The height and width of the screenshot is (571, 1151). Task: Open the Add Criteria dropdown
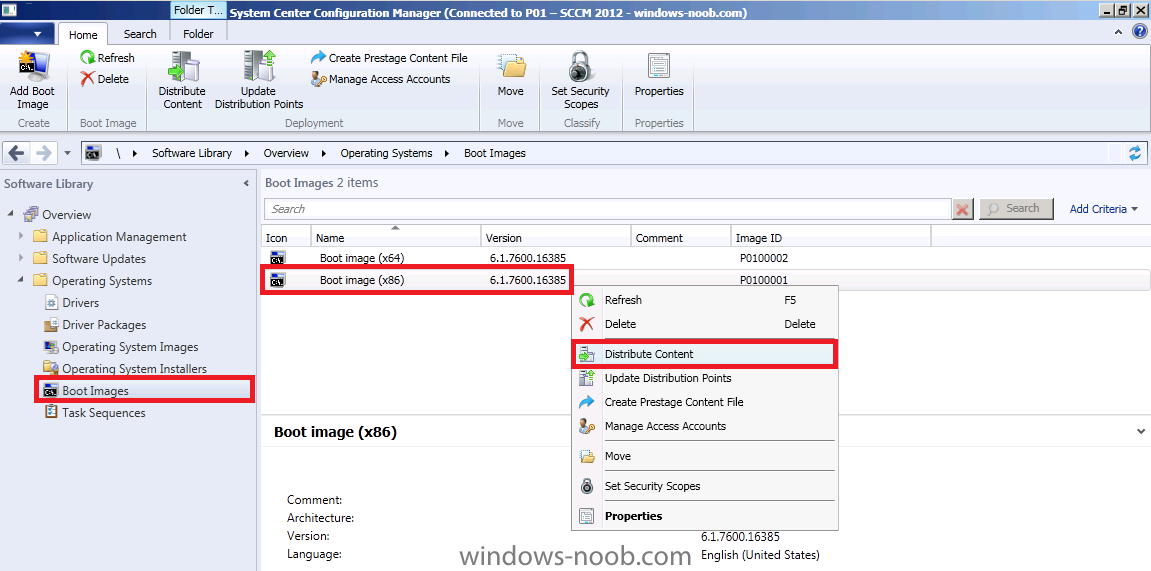1103,209
